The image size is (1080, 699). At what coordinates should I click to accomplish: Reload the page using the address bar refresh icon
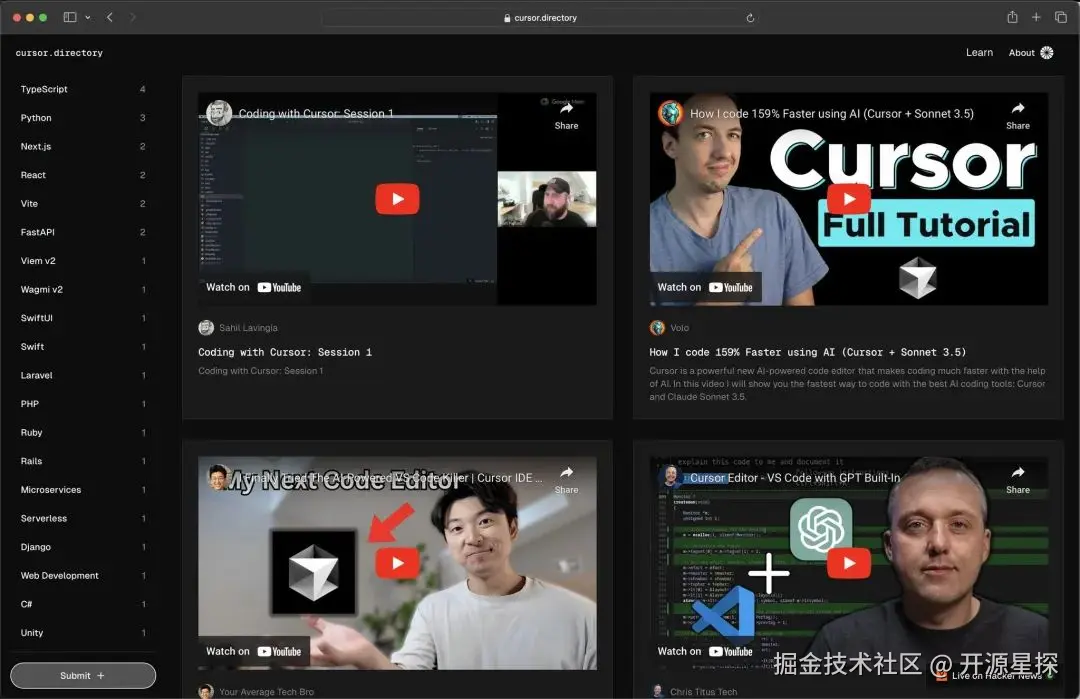click(750, 17)
